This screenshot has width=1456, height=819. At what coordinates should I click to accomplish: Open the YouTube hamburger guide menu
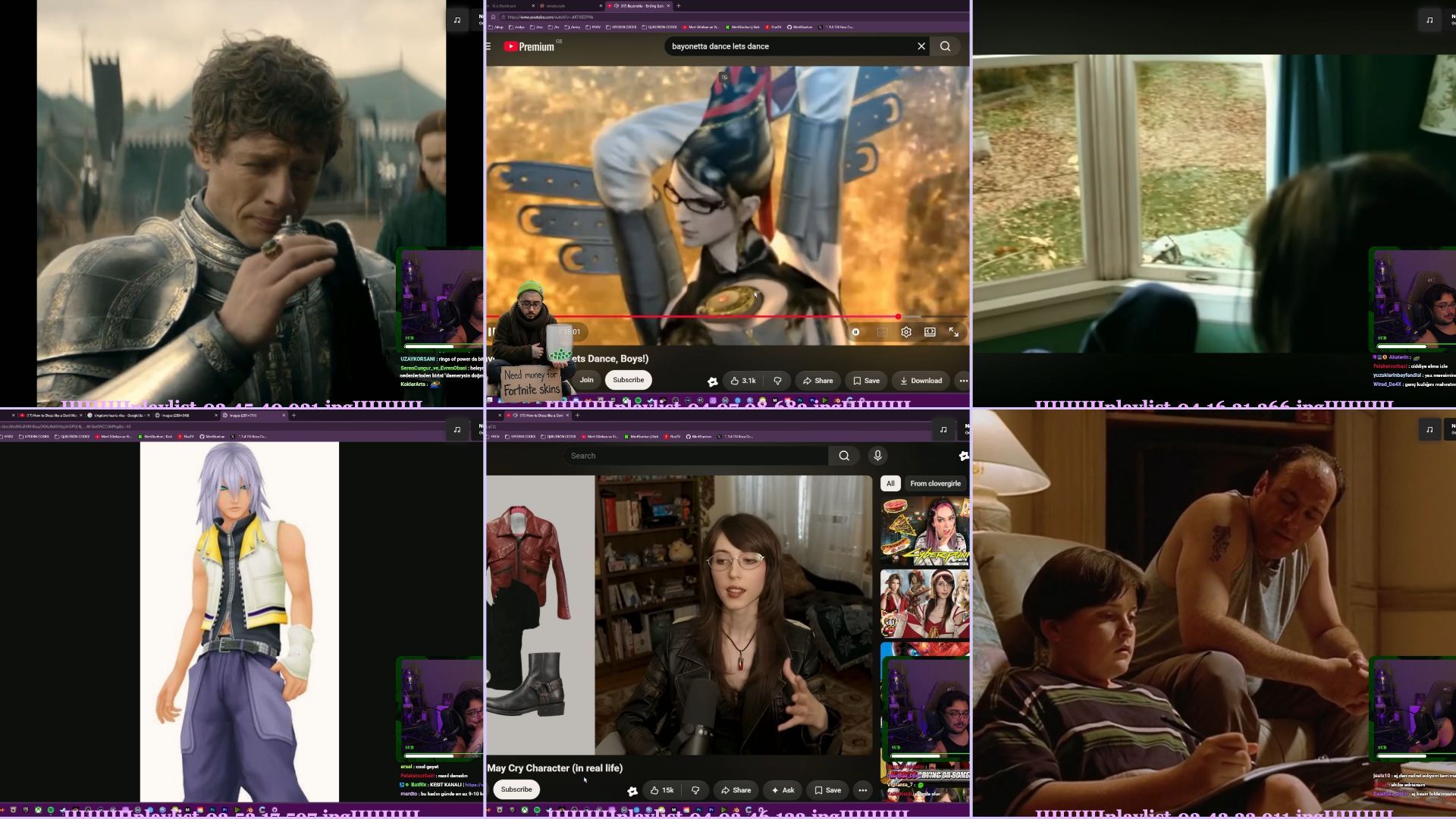pyautogui.click(x=488, y=46)
